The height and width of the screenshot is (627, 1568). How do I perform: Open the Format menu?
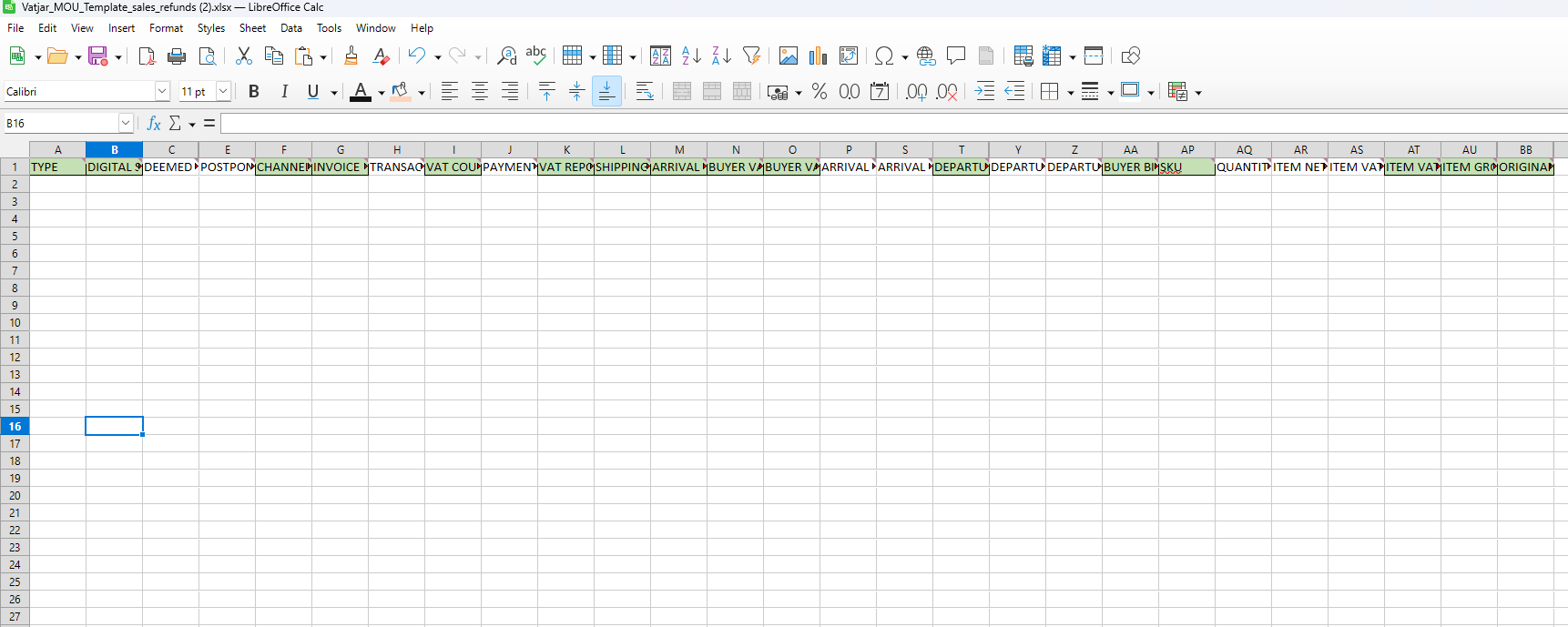tap(167, 28)
